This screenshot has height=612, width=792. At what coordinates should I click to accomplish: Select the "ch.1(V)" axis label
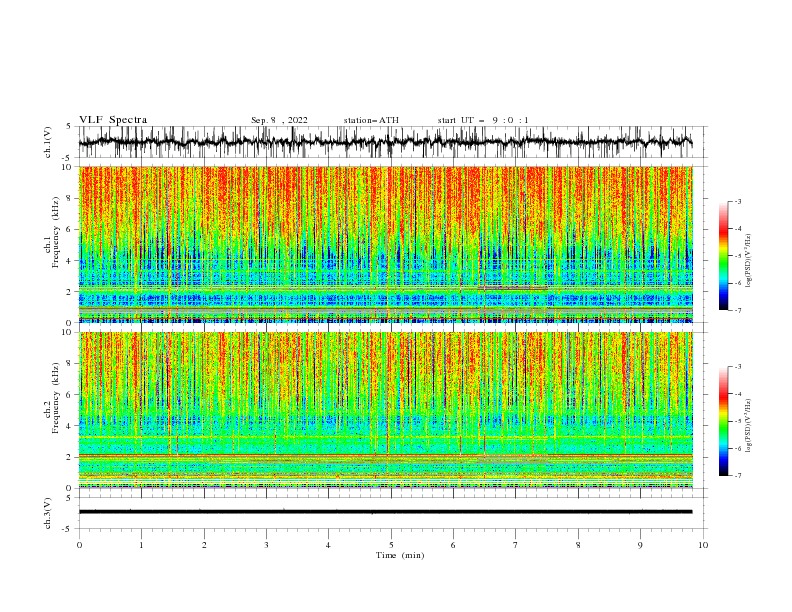pos(48,142)
